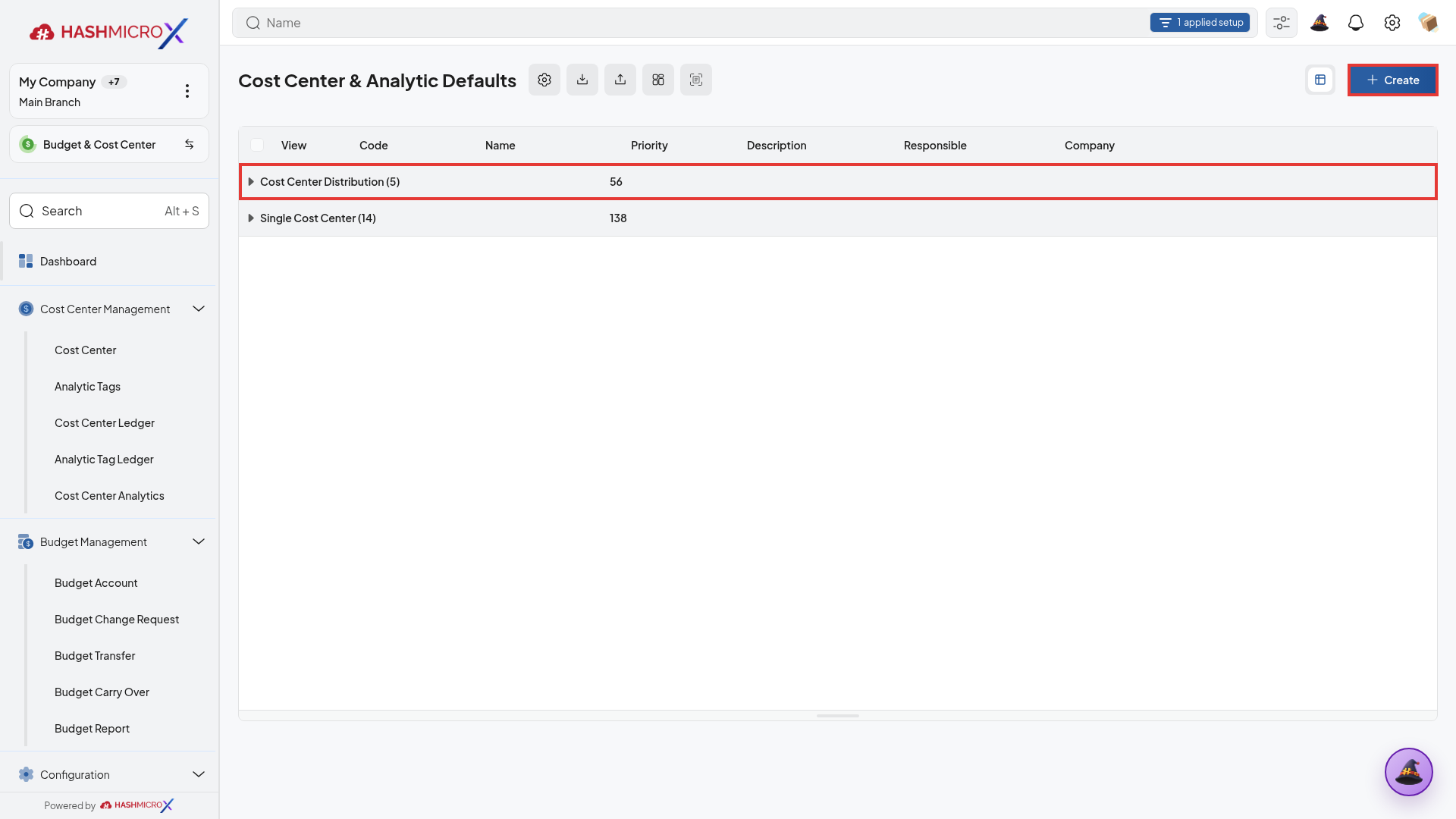Open Budget Change Request menu item

117,620
